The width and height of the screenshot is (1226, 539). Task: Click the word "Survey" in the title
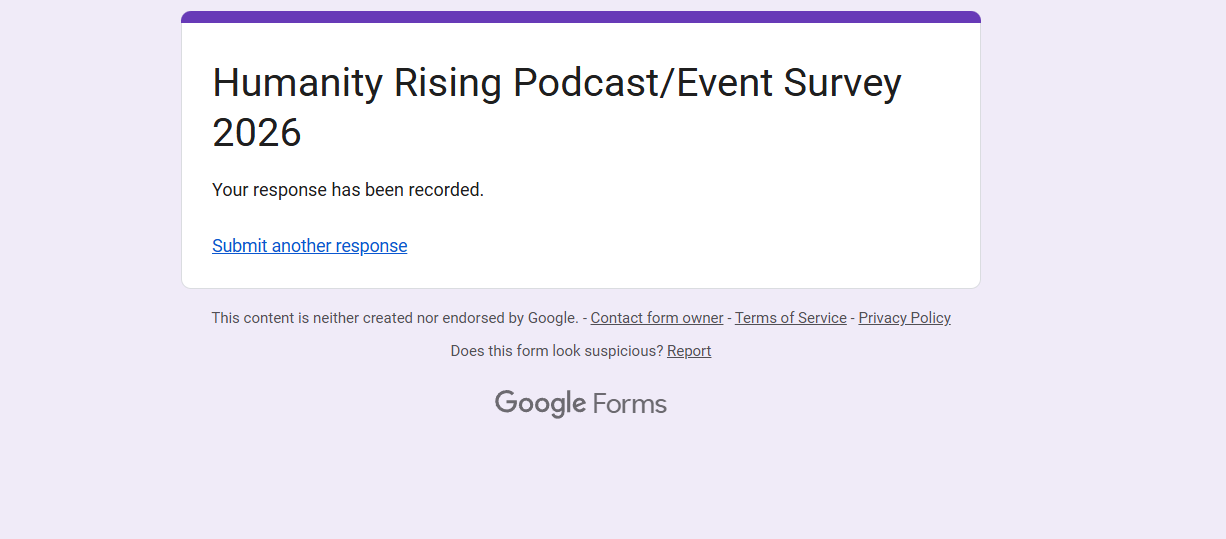coord(842,83)
